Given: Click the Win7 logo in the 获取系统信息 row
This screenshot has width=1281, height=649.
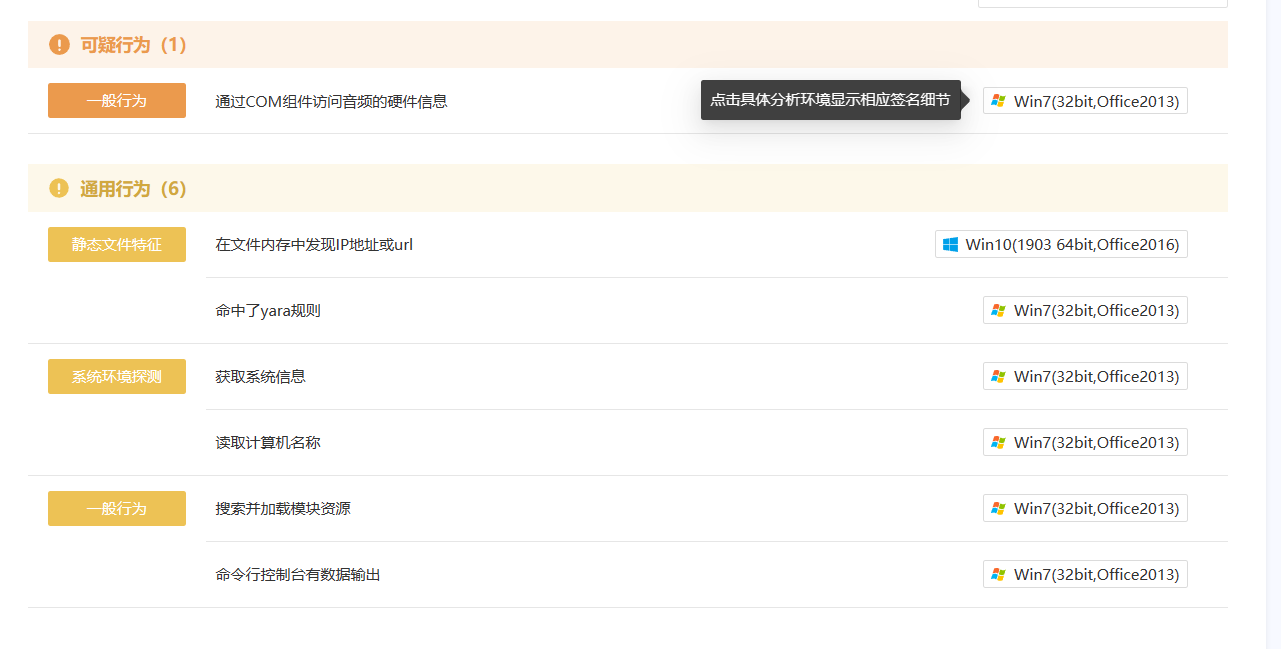Looking at the screenshot, I should click(998, 377).
